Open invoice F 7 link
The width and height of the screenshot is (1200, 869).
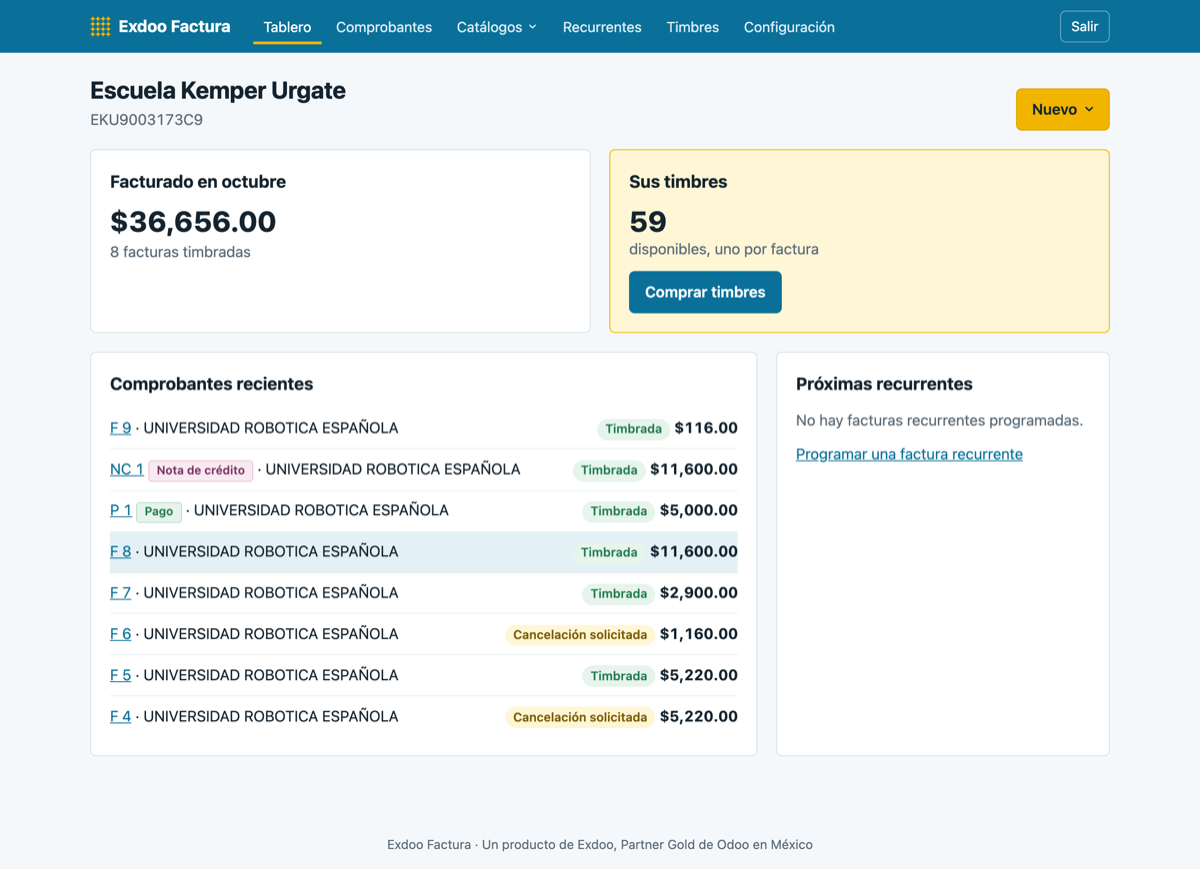click(x=120, y=592)
